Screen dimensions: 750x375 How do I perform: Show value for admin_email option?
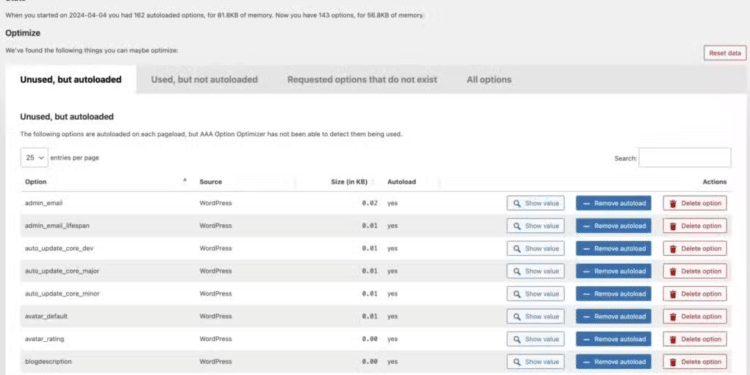[535, 203]
